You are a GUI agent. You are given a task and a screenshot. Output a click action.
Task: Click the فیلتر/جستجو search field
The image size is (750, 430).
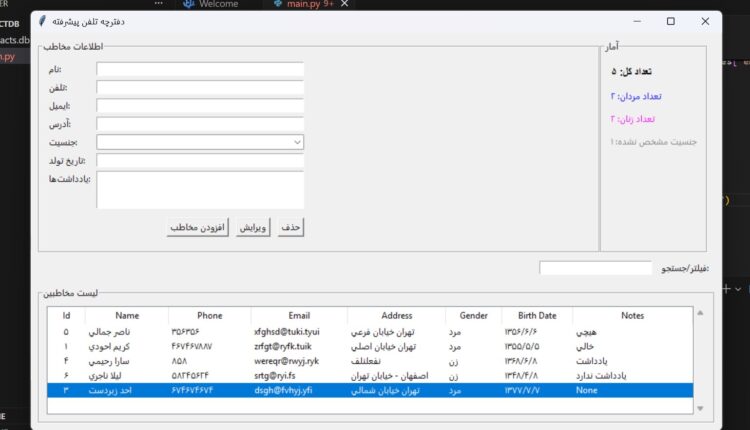pyautogui.click(x=596, y=268)
